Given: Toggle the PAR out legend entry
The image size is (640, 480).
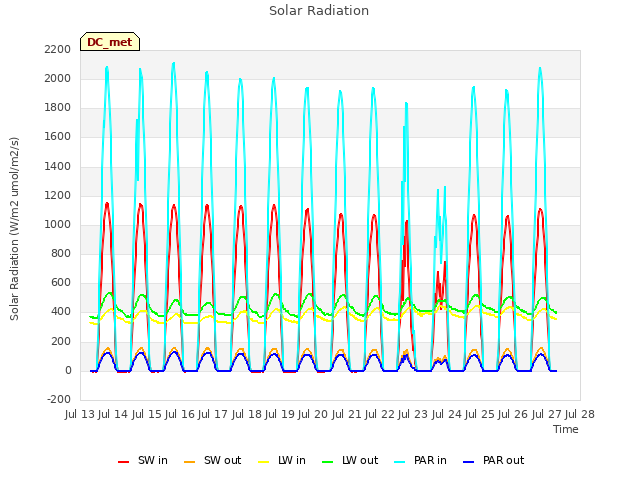Looking at the screenshot, I should [493, 461].
